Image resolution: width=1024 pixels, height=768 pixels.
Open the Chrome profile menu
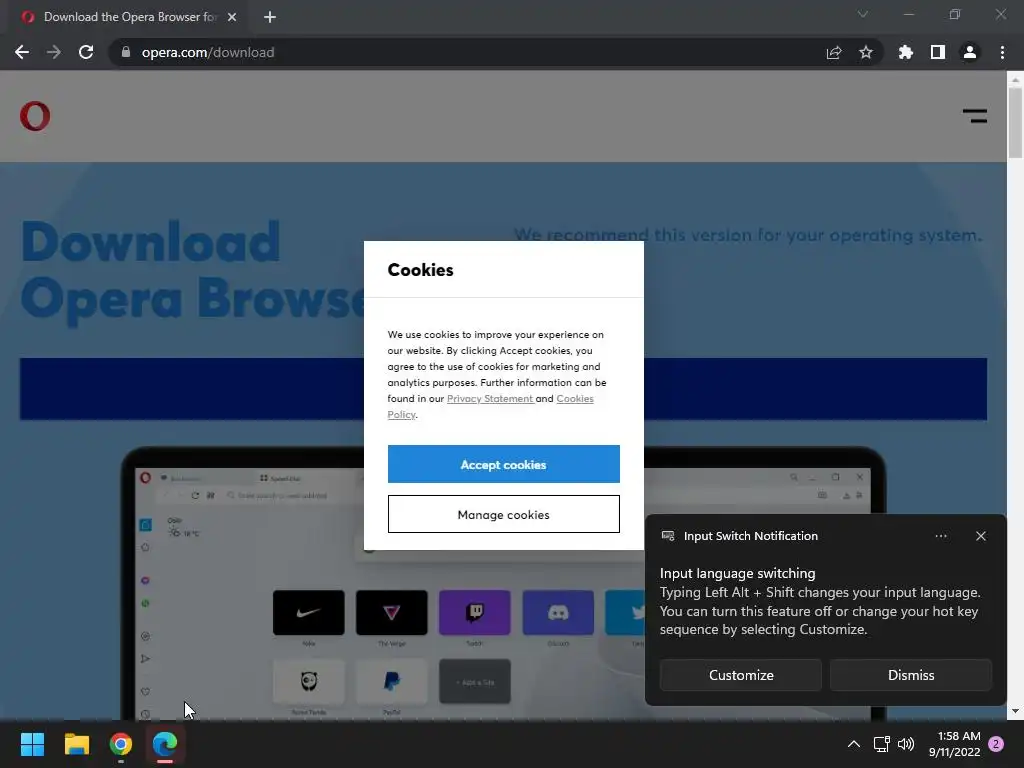click(970, 52)
